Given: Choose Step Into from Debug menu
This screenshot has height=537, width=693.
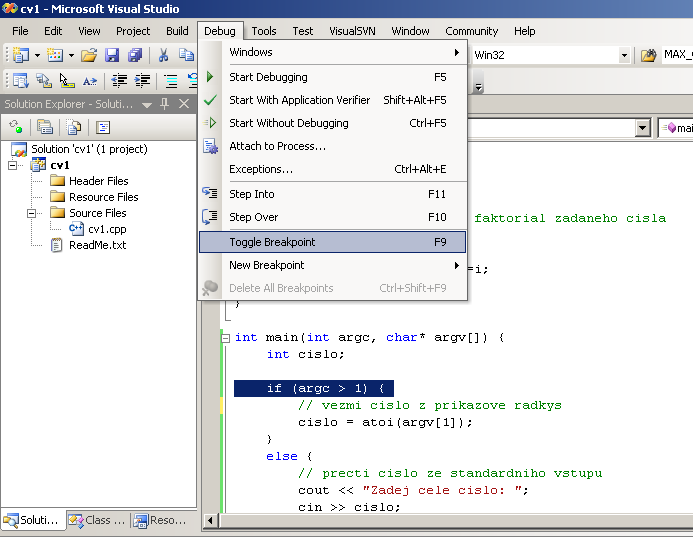Looking at the screenshot, I should [332, 194].
